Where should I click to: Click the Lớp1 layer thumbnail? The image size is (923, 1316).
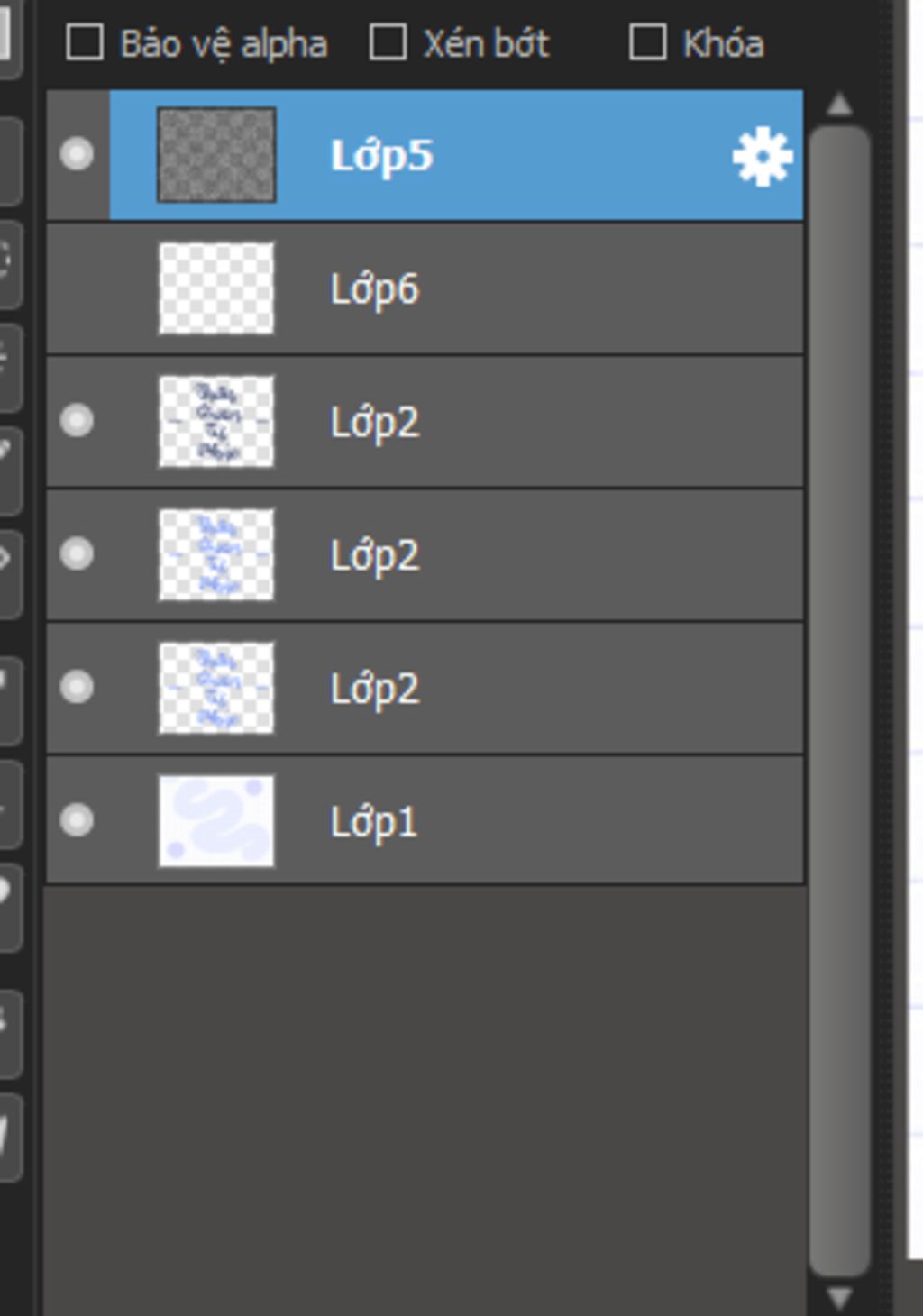click(216, 821)
